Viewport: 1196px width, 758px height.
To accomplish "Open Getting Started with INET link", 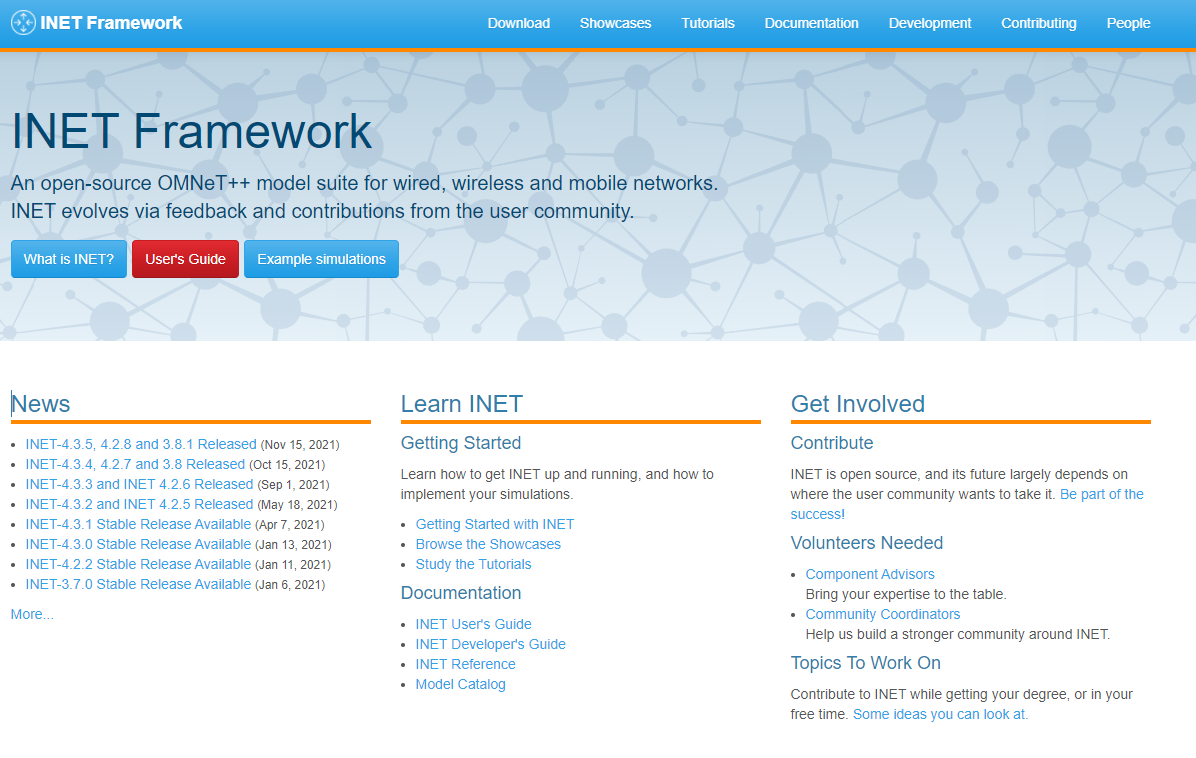I will click(x=495, y=525).
